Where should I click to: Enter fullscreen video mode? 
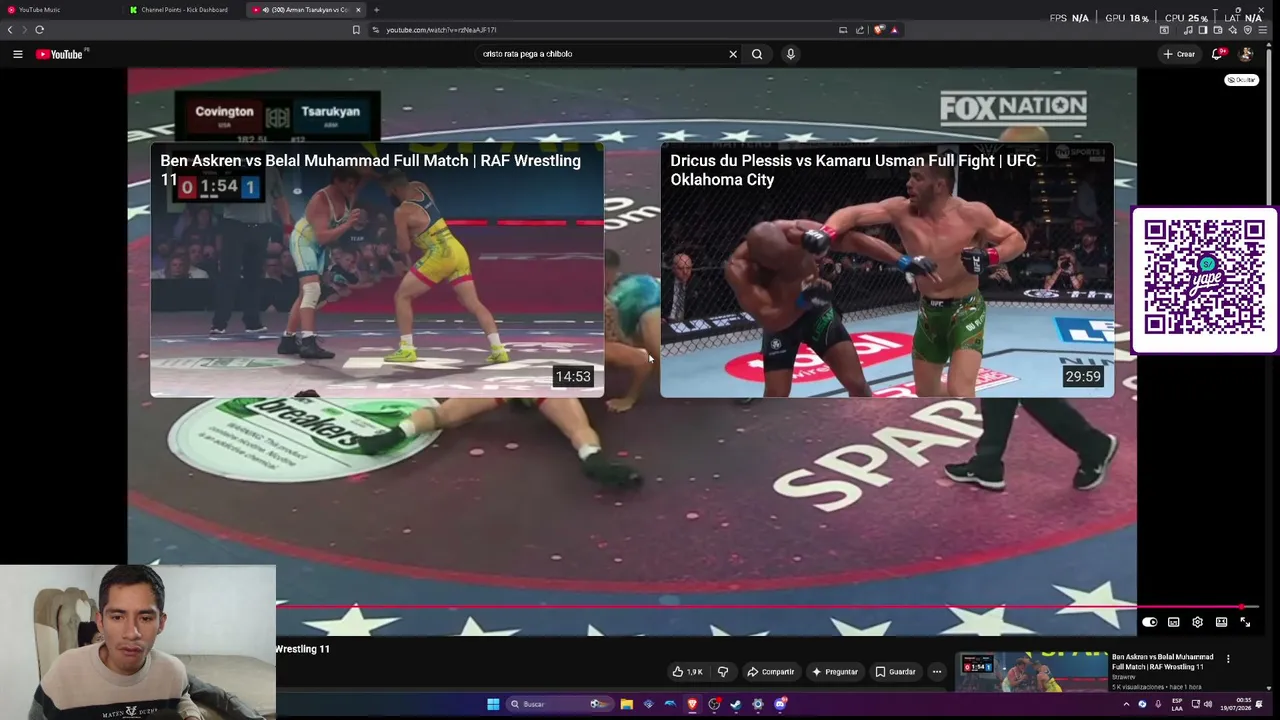(x=1246, y=622)
